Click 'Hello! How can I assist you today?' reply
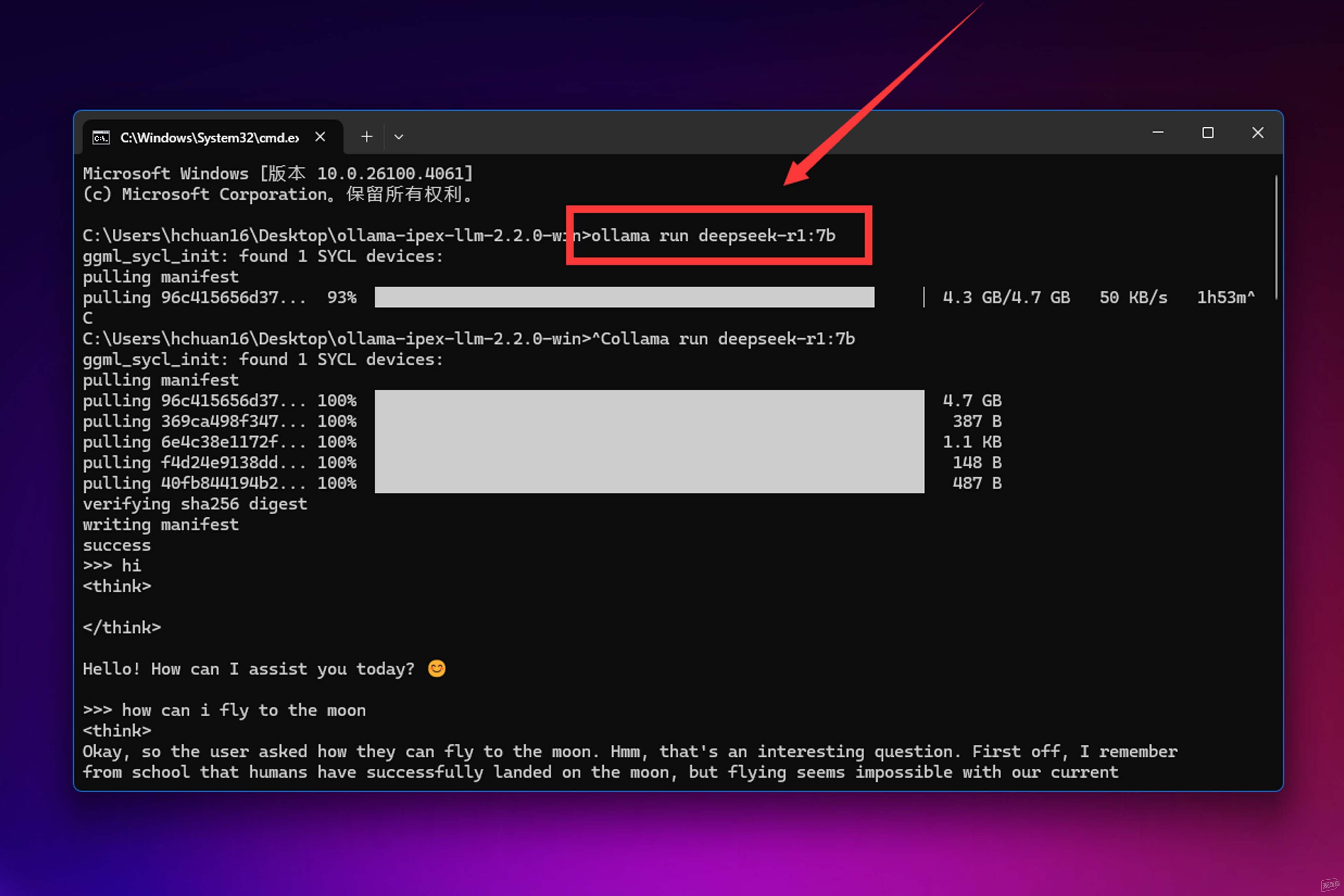Screen dimensions: 1344x896 tap(249, 669)
